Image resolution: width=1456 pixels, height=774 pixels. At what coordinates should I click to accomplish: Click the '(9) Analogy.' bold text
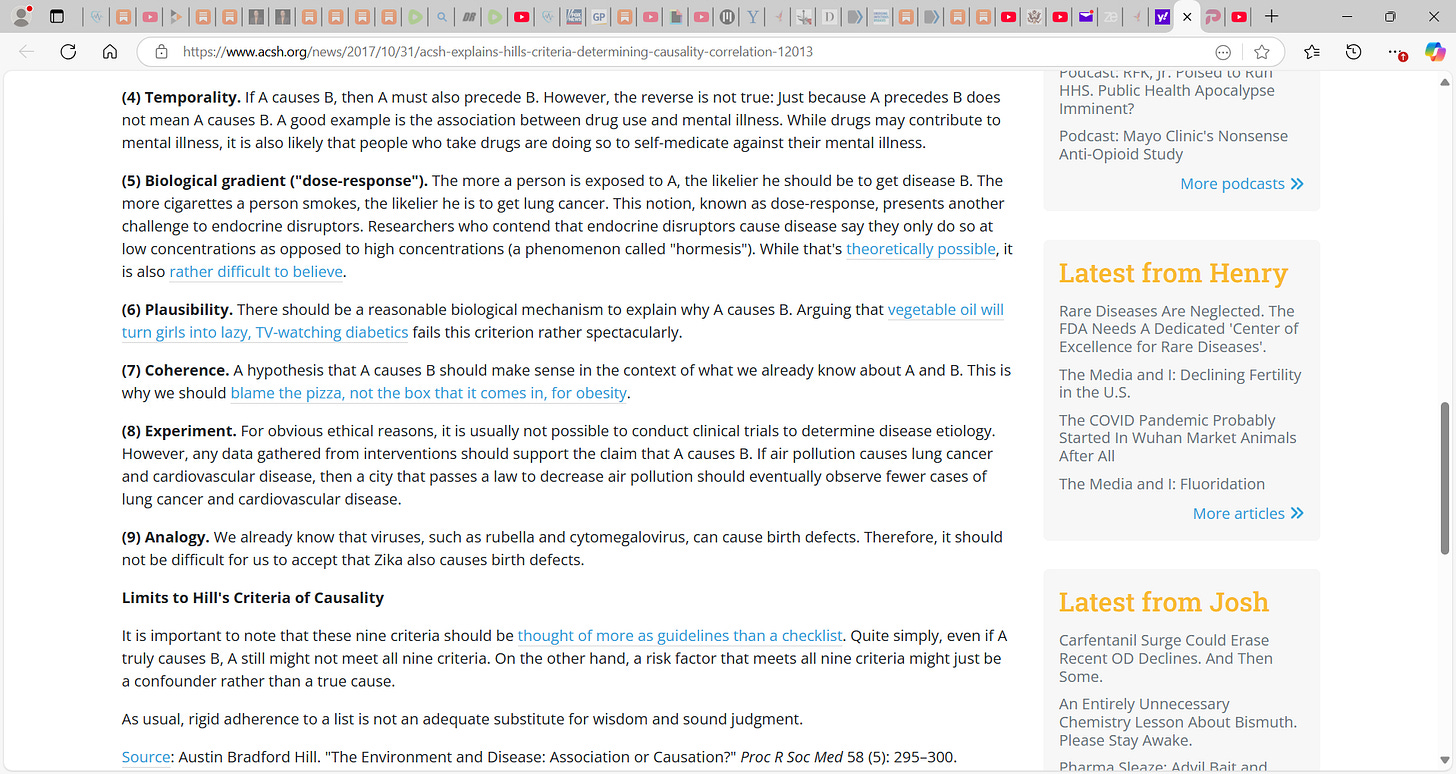tap(165, 537)
